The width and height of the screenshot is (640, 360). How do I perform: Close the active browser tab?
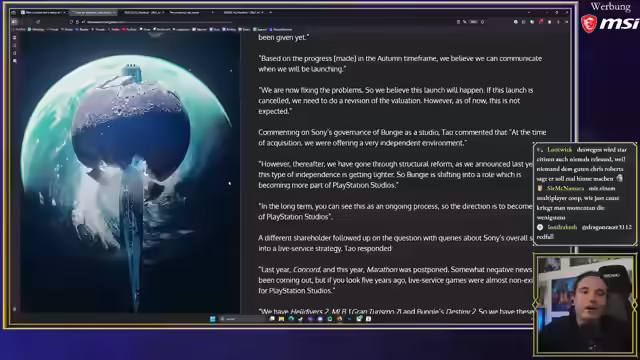[x=114, y=13]
